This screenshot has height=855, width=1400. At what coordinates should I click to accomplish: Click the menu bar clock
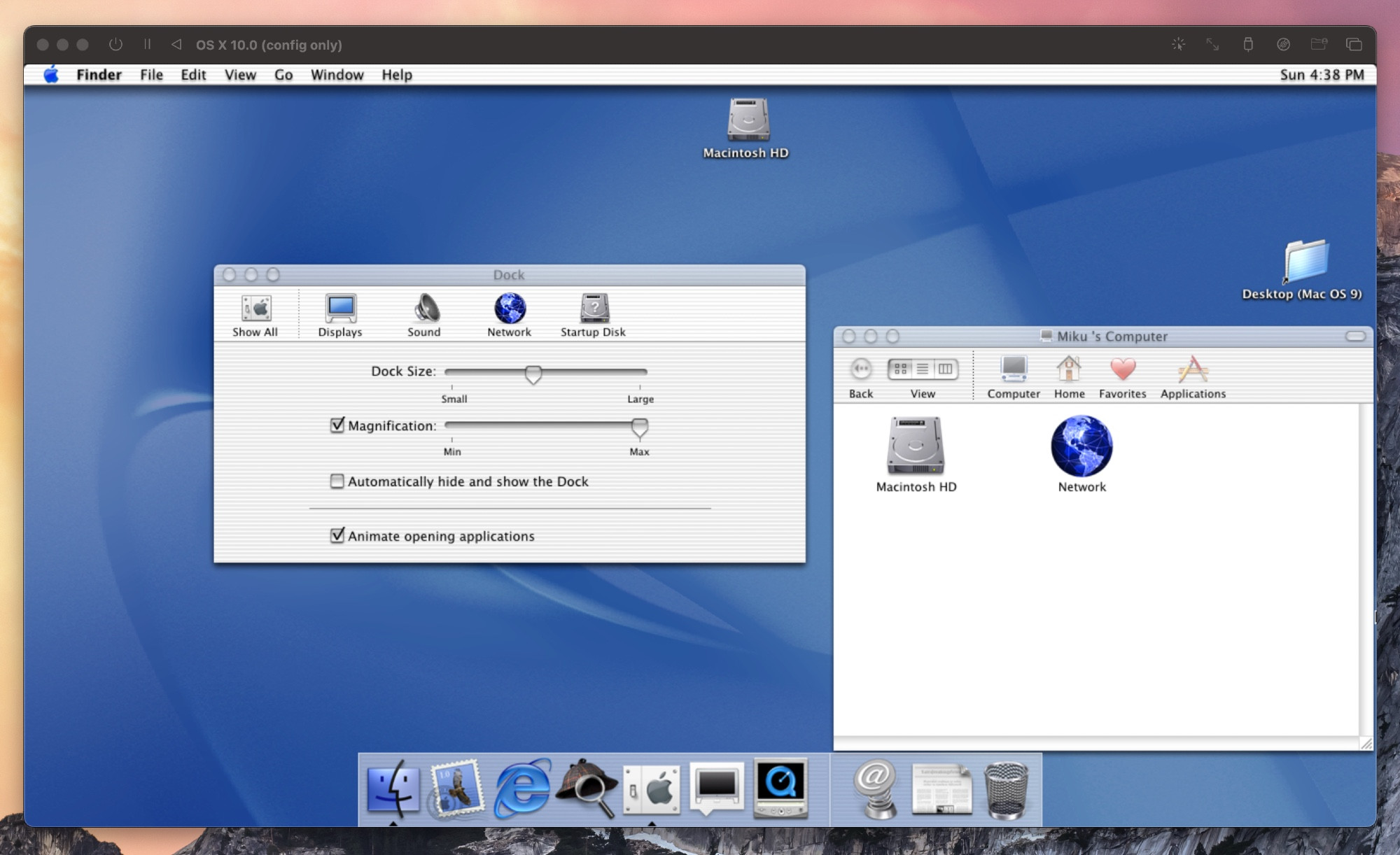[x=1322, y=75]
